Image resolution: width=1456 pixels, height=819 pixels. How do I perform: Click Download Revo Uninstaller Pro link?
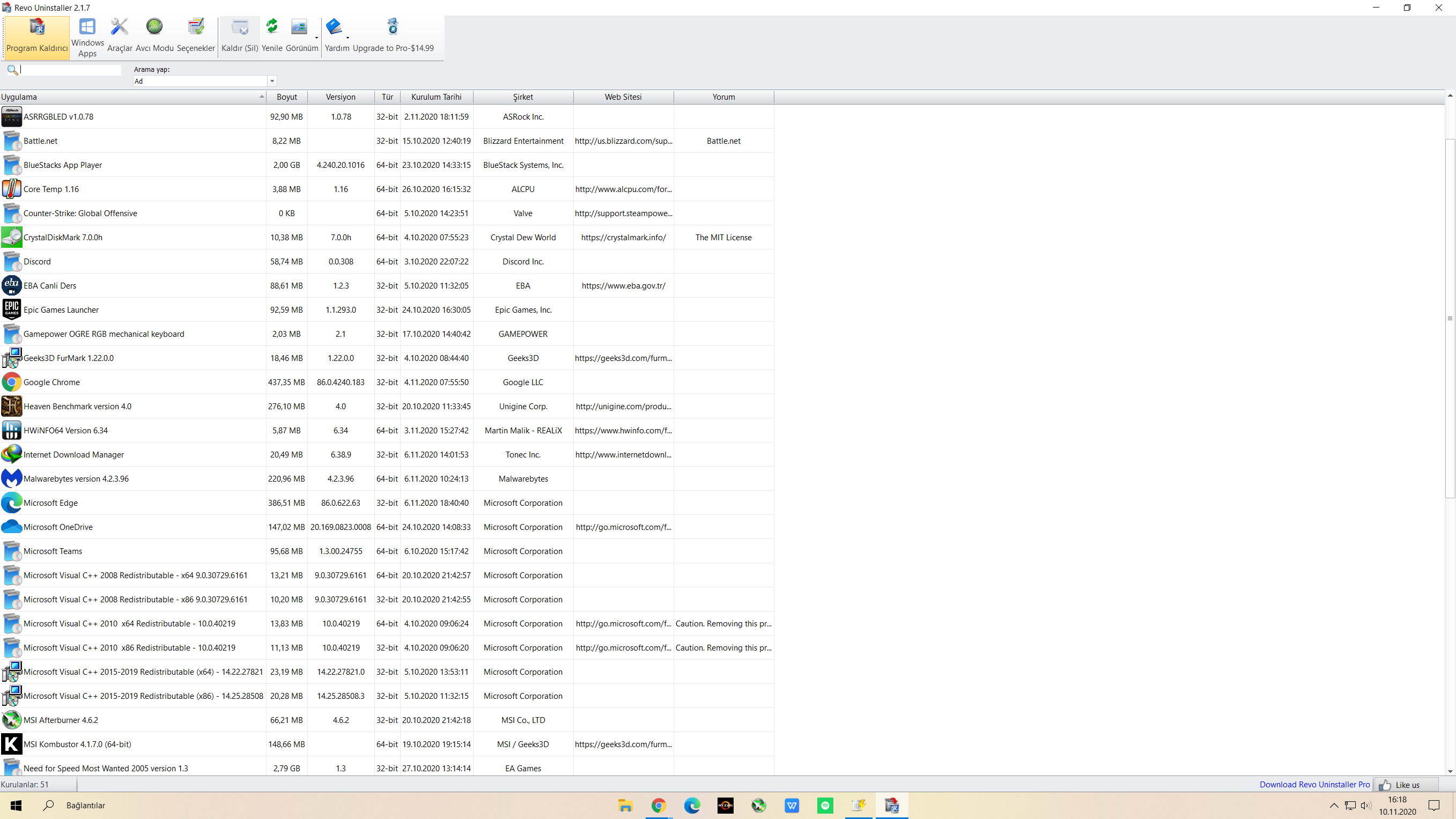1314,784
